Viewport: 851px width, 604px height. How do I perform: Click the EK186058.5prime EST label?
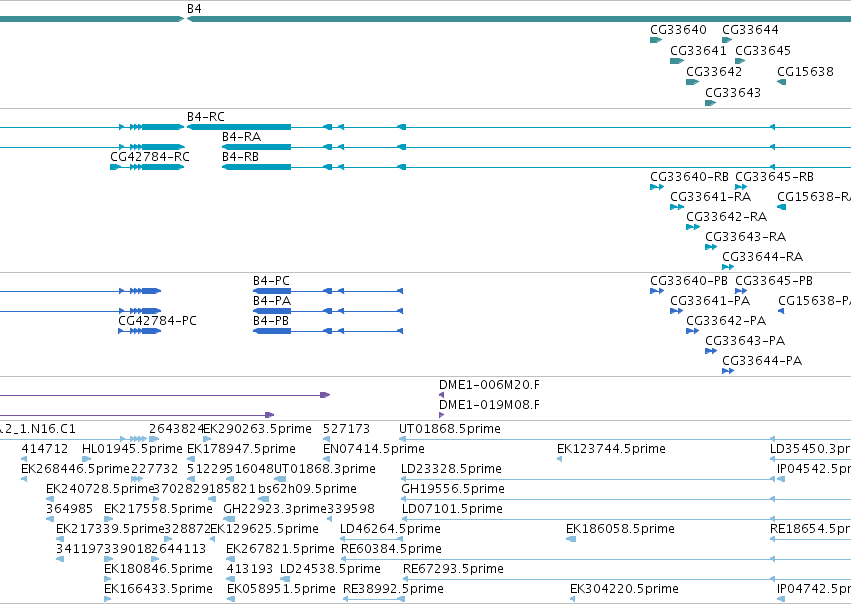point(620,529)
